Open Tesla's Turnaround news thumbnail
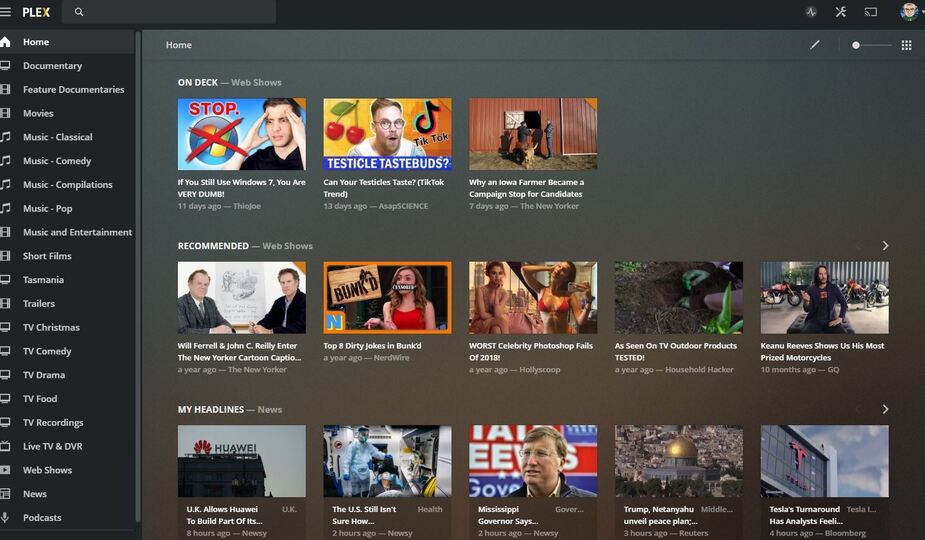Viewport: 925px width, 540px height. [x=825, y=461]
